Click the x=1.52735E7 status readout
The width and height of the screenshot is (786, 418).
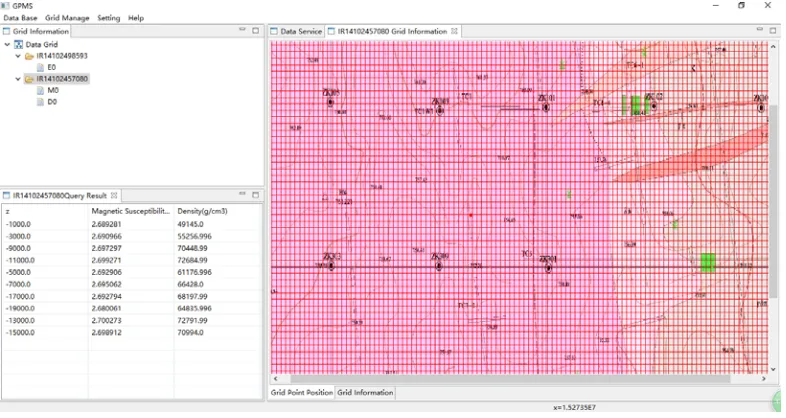575,407
